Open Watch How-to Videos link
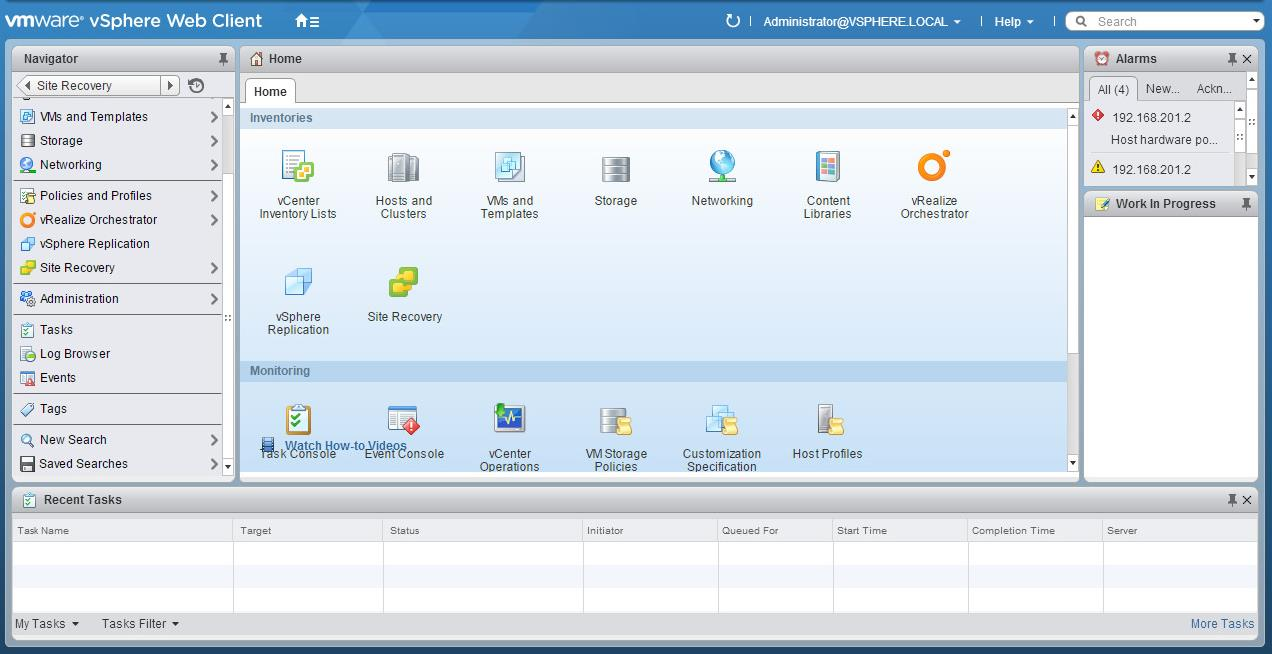 click(346, 446)
